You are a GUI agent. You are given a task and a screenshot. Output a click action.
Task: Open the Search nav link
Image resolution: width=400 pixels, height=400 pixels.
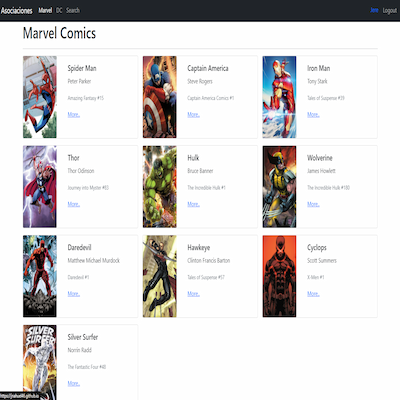coord(73,10)
